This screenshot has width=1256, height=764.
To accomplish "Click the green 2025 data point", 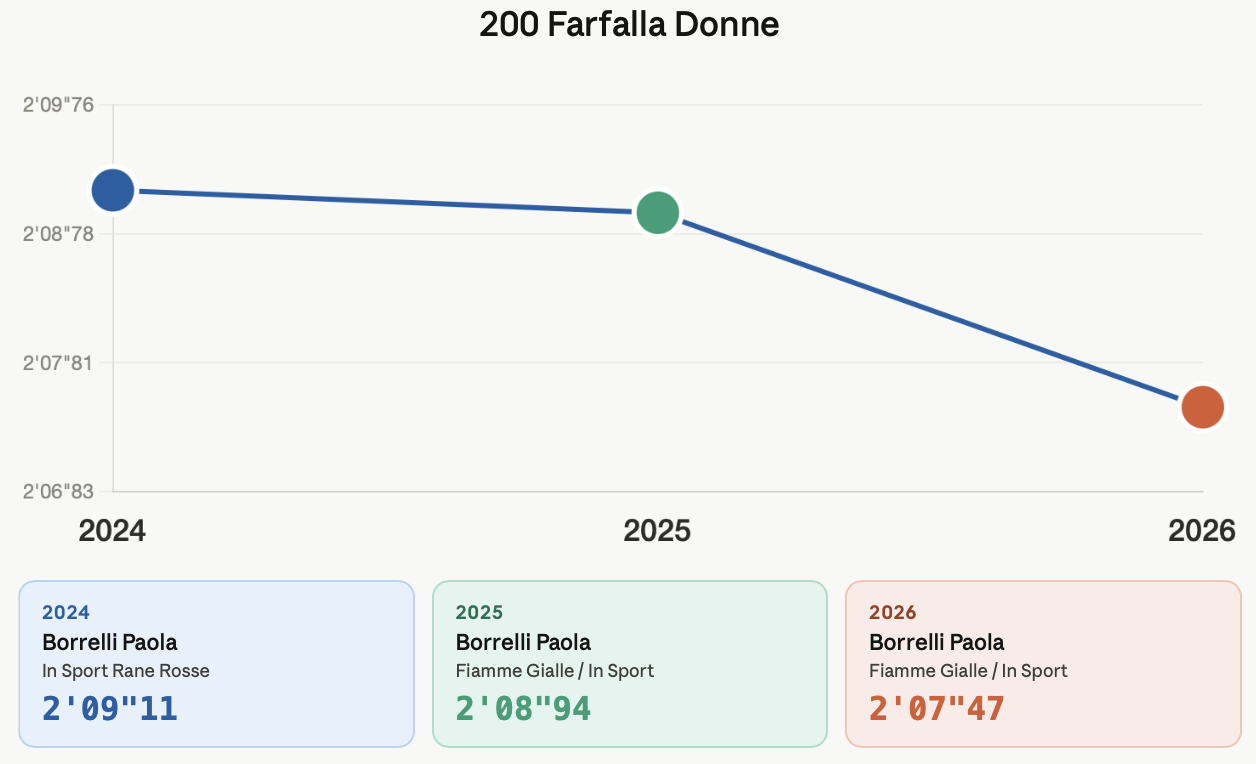I will coord(657,212).
